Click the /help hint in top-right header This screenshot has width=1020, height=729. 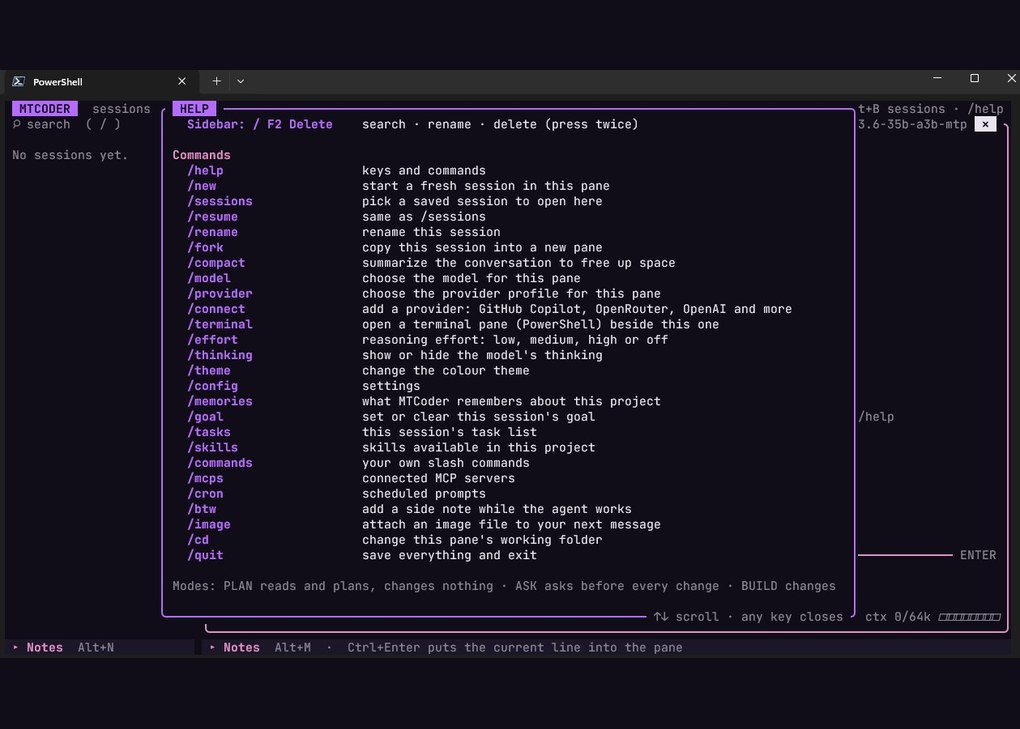(x=985, y=109)
